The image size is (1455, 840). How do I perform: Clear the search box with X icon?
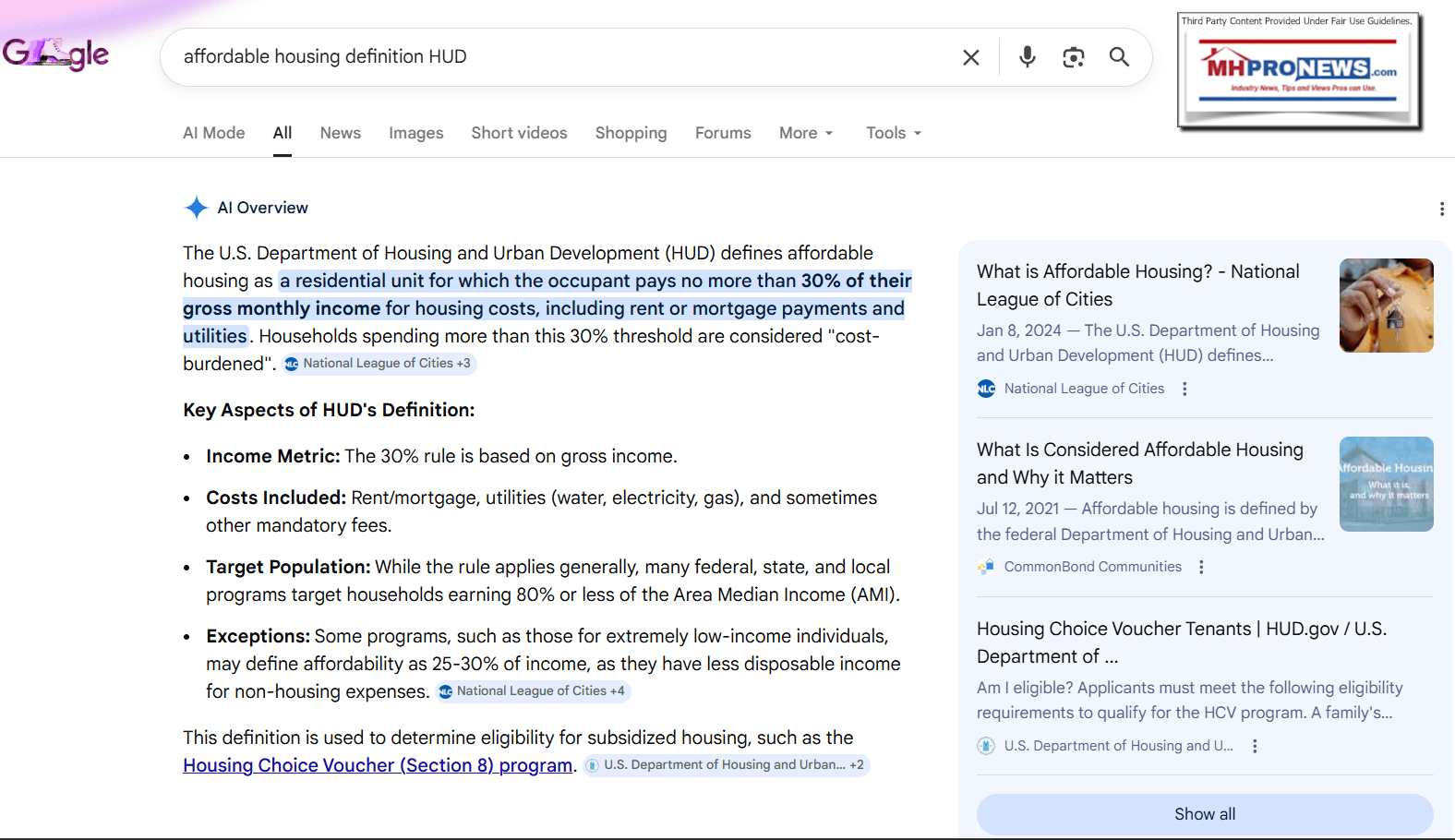click(970, 57)
